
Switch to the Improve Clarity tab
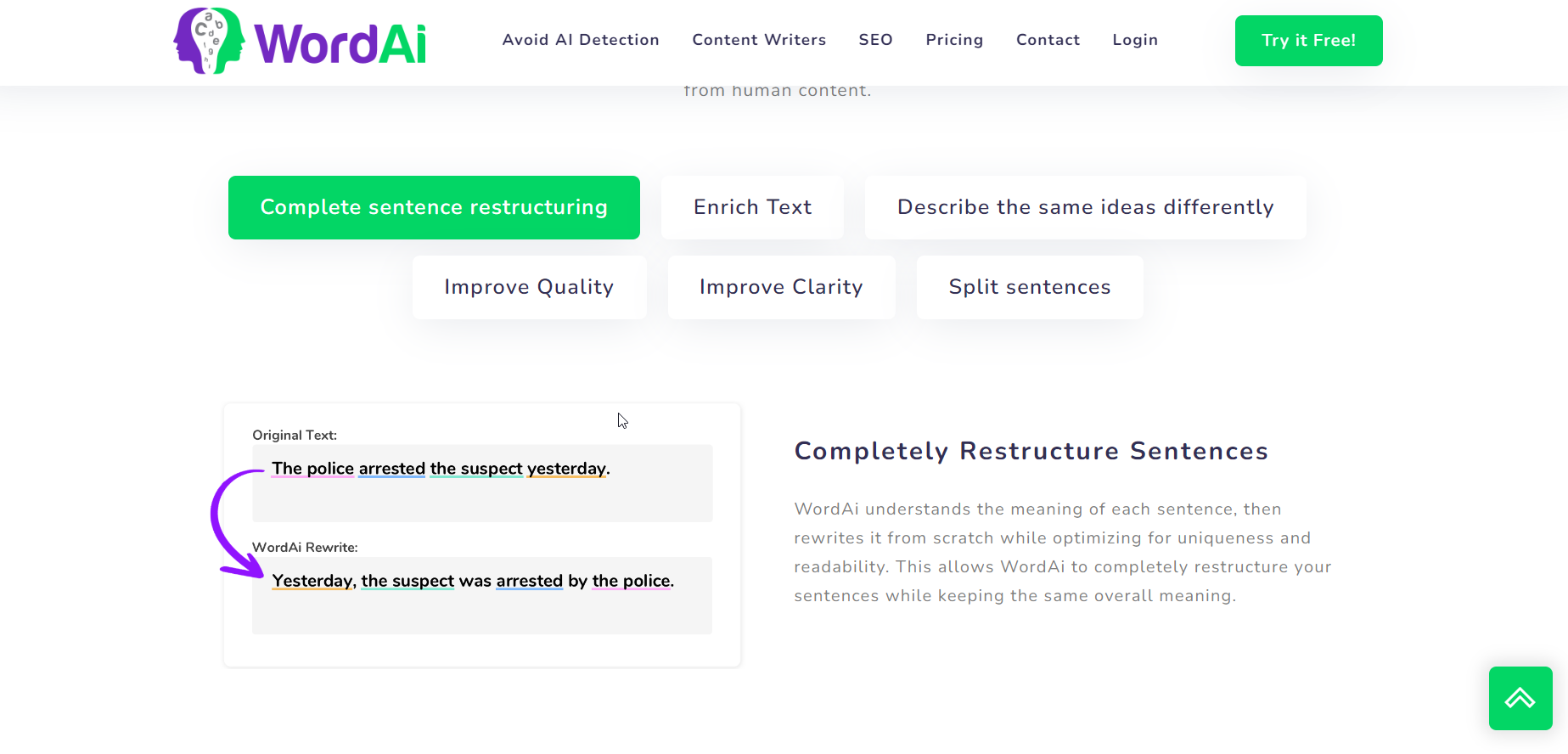pyautogui.click(x=781, y=287)
